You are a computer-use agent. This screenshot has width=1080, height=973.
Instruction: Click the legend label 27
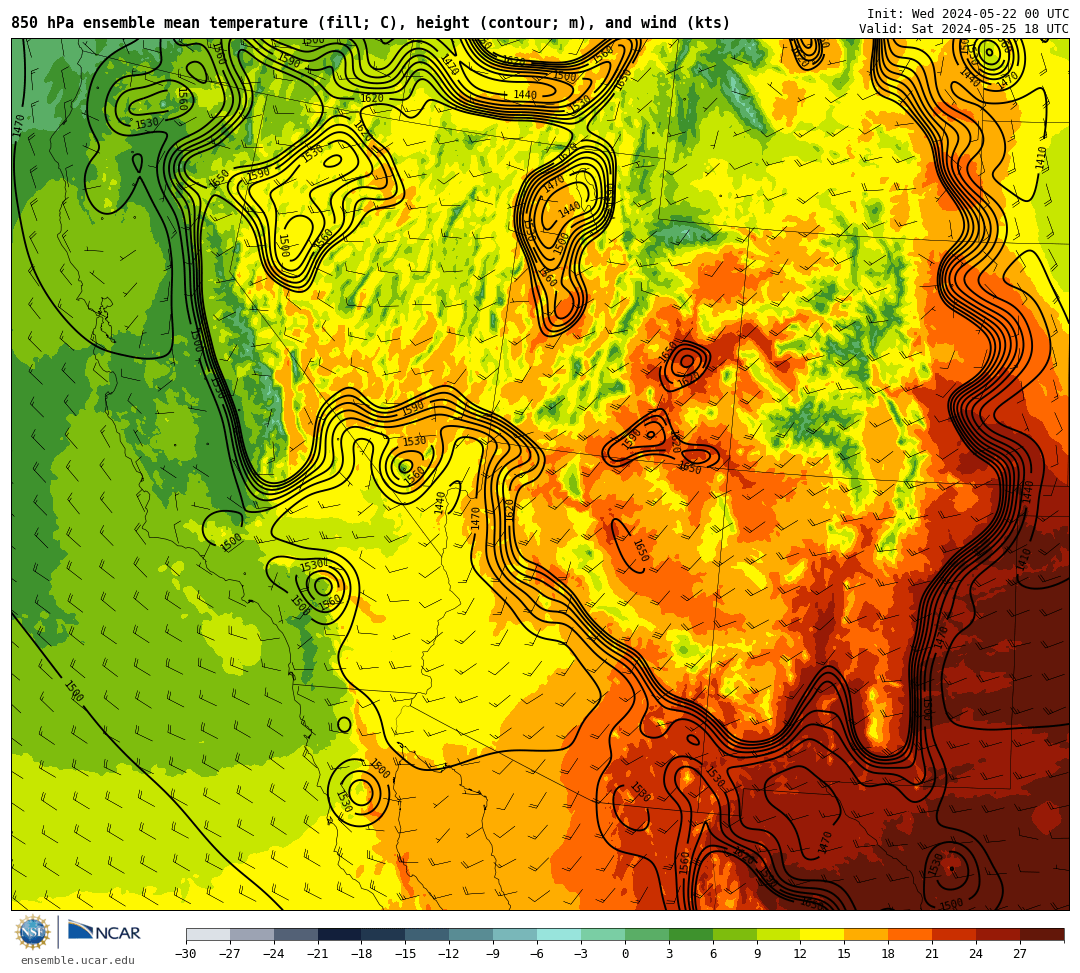click(1020, 954)
